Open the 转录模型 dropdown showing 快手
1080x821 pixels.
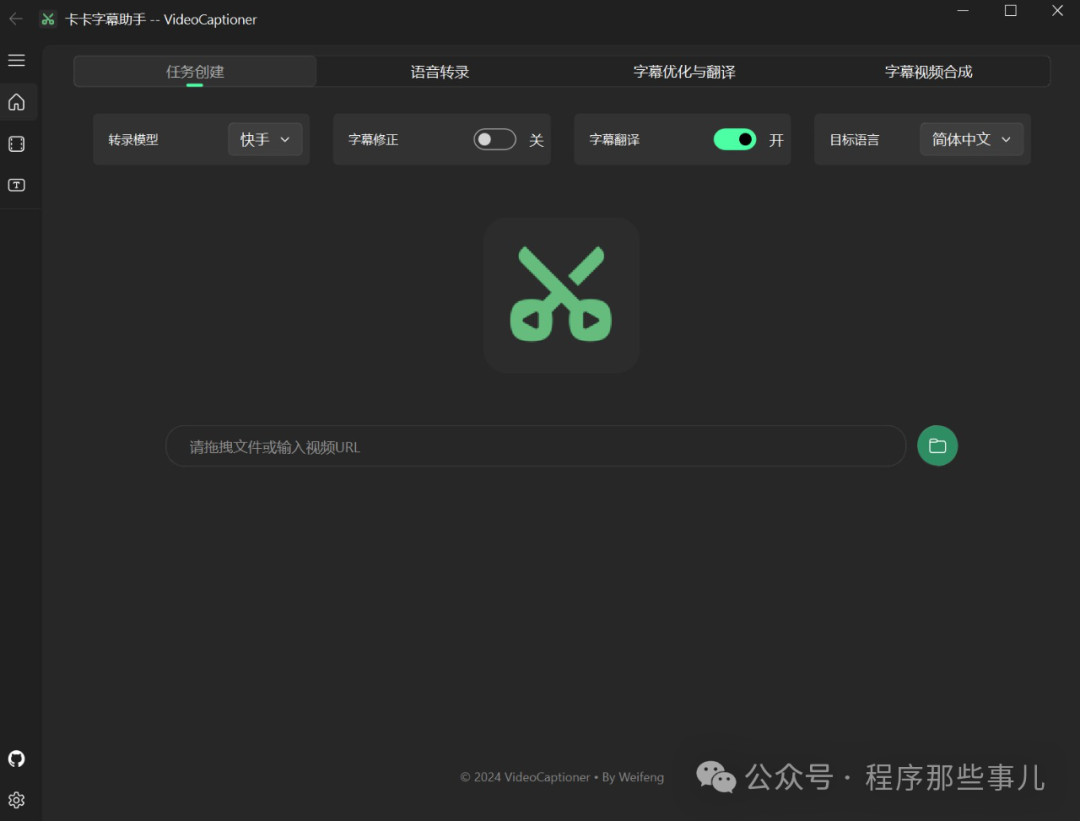pyautogui.click(x=265, y=140)
